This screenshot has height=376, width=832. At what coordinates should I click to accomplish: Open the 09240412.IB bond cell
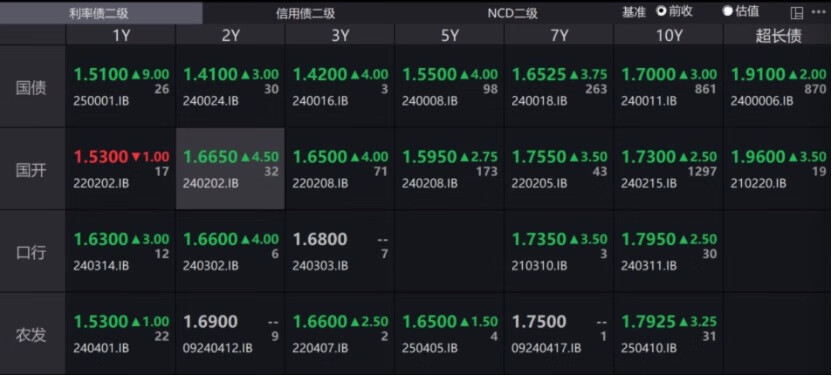coord(230,334)
